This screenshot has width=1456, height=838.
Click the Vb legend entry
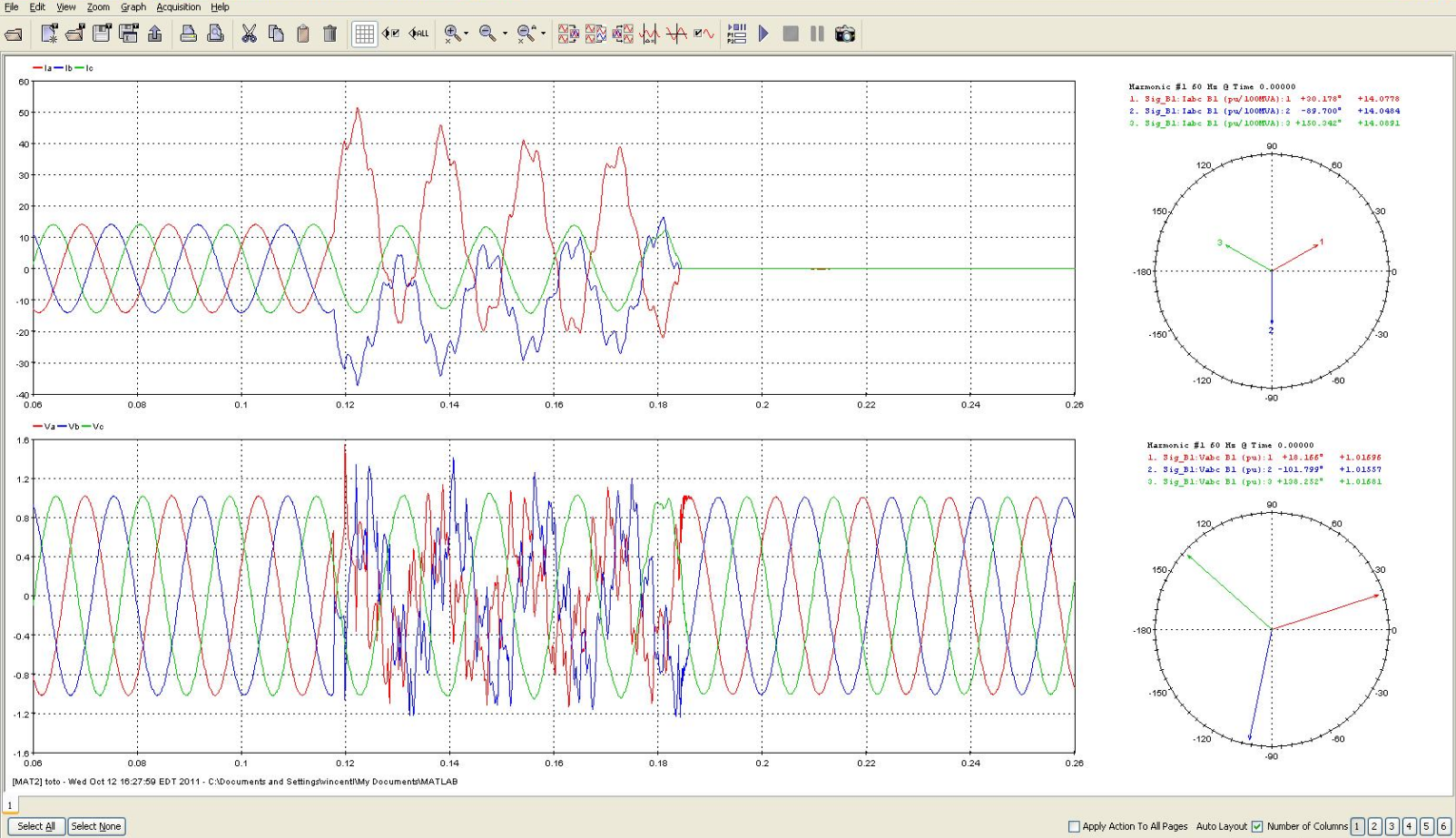click(x=69, y=427)
